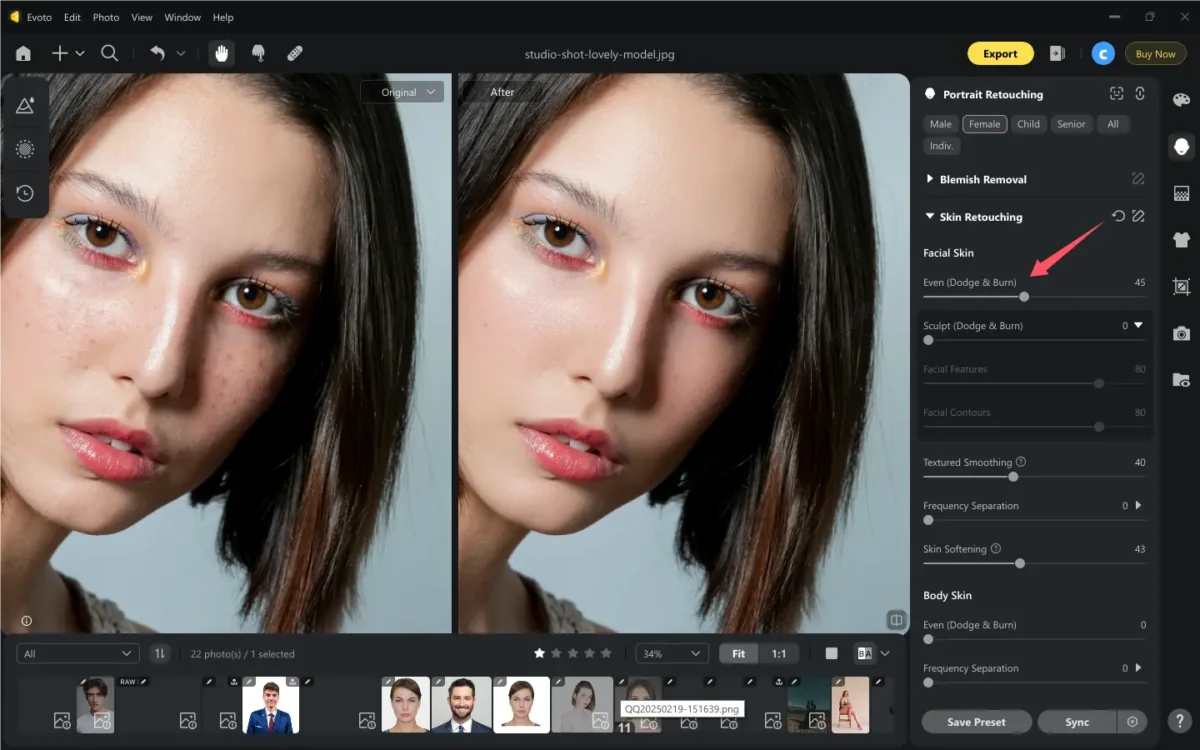The height and width of the screenshot is (750, 1200).
Task: Open the Edit menu
Action: (x=72, y=17)
